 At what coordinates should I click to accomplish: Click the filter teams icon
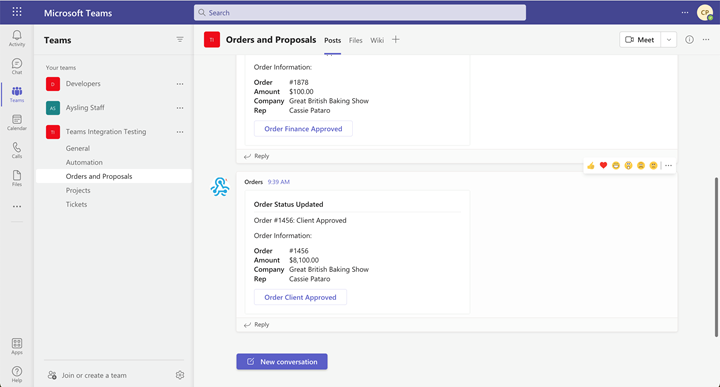180,39
